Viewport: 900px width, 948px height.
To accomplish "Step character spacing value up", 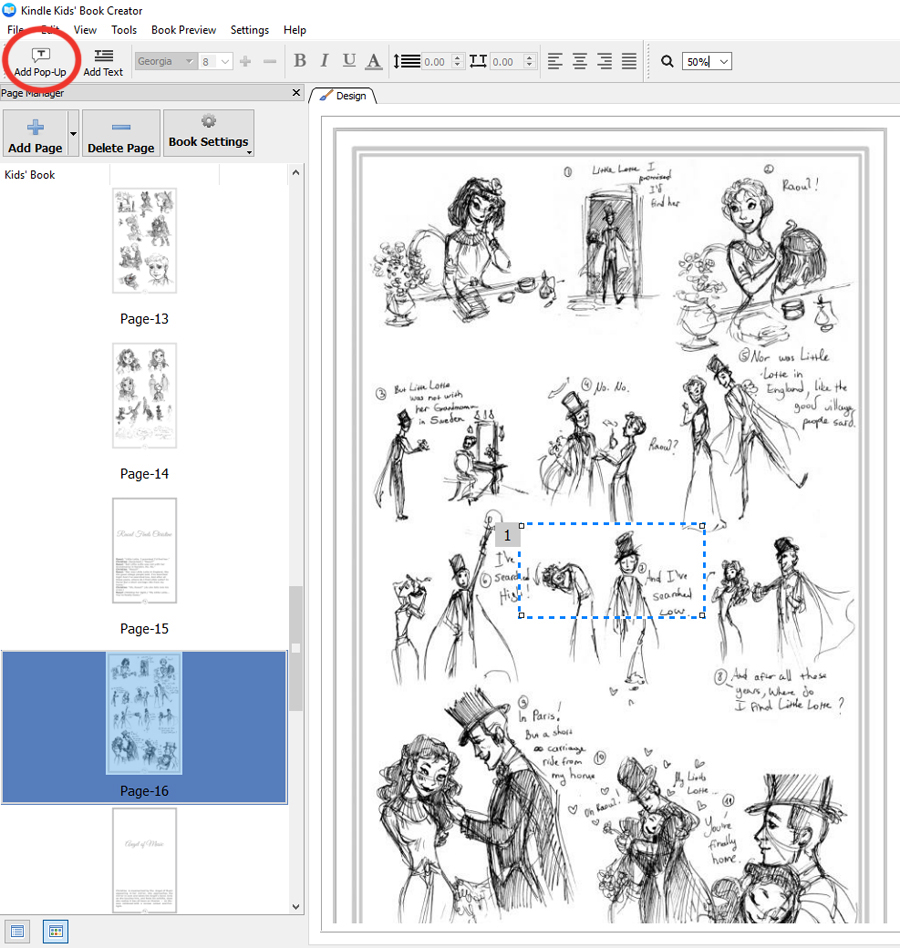I will (x=529, y=57).
